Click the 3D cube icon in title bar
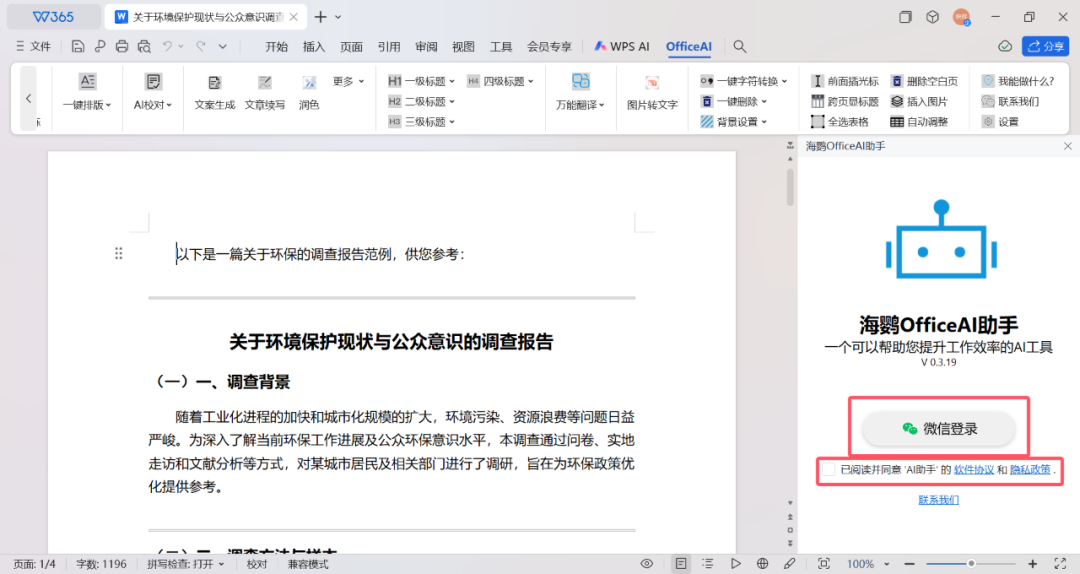1080x574 pixels. pyautogui.click(x=933, y=17)
